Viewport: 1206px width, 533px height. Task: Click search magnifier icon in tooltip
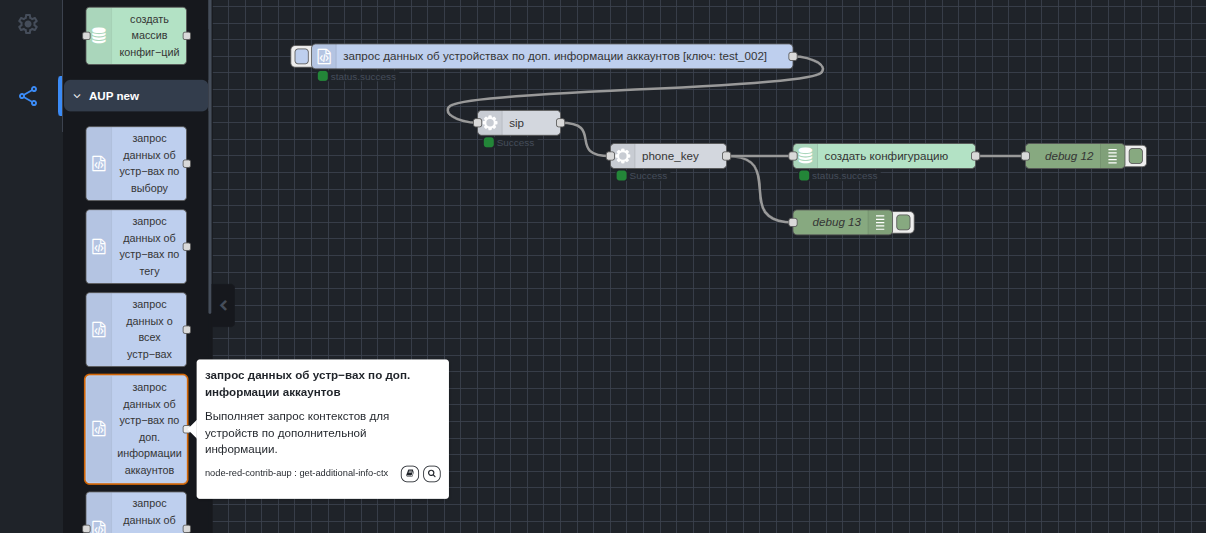[432, 474]
